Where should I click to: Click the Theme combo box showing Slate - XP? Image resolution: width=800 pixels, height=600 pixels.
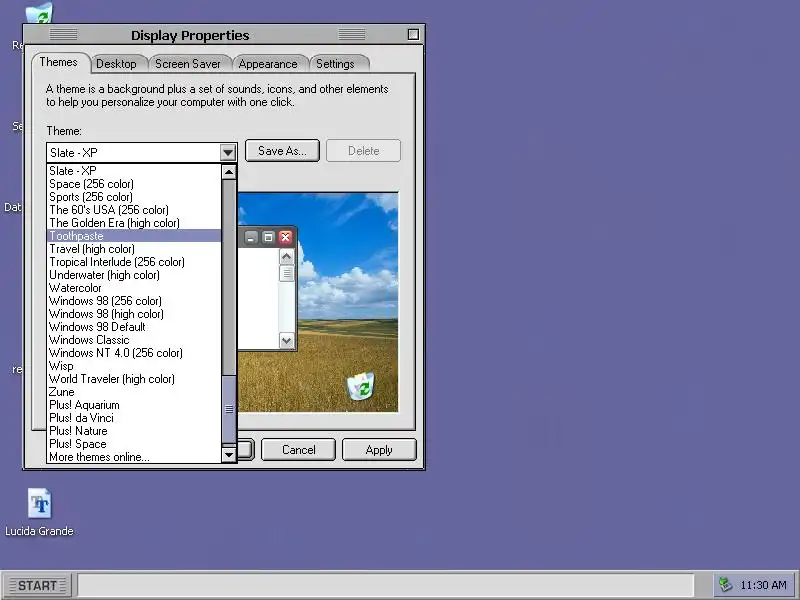[x=141, y=153]
